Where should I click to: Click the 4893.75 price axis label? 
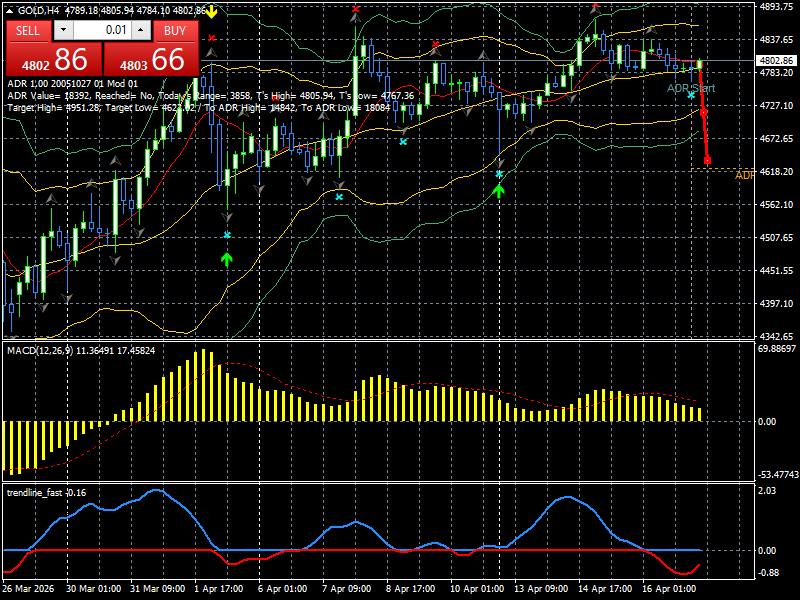(x=776, y=7)
